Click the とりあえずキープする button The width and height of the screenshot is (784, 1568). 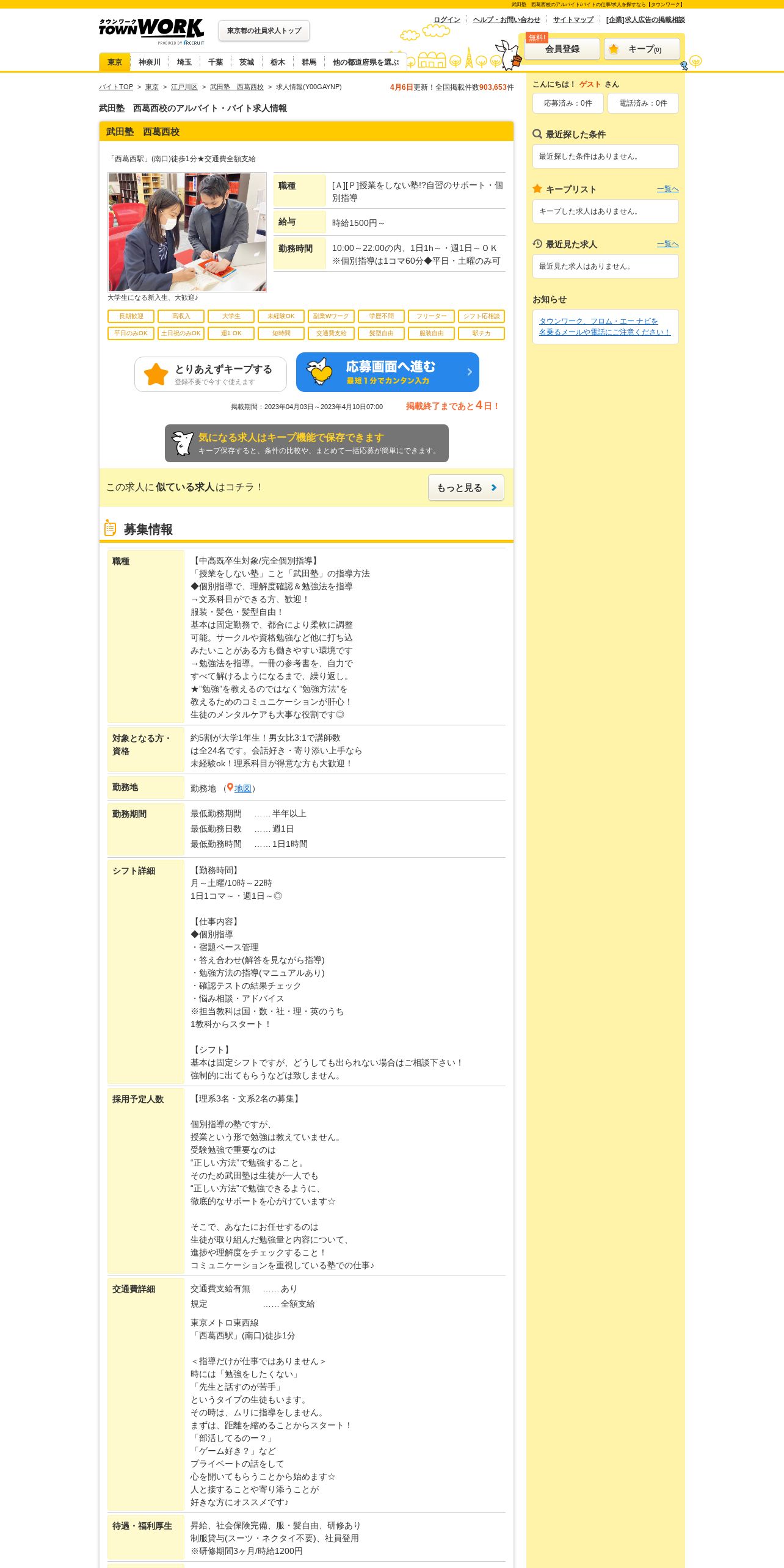click(x=211, y=374)
